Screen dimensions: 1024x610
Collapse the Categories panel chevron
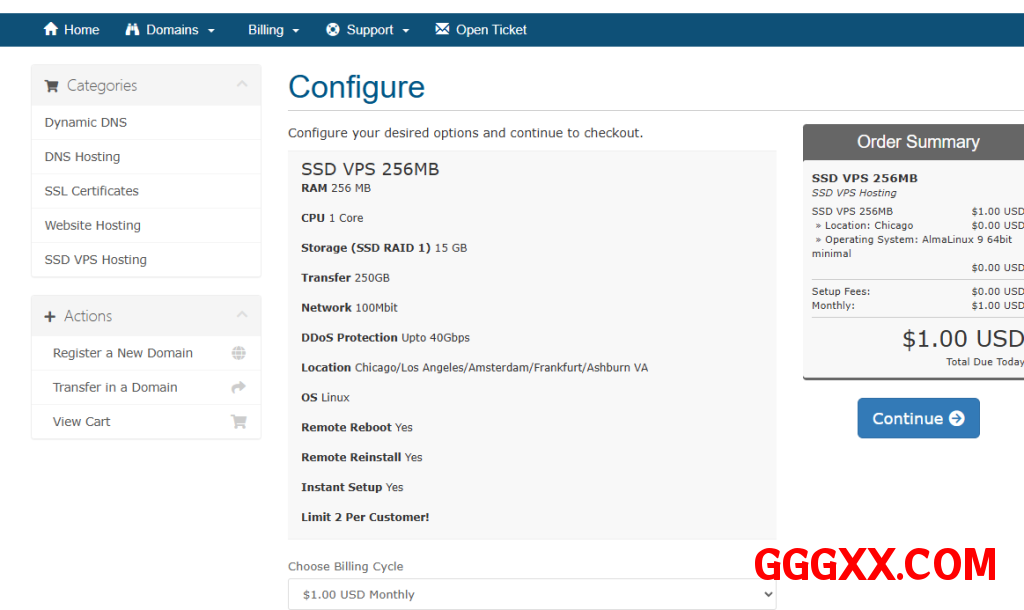[x=242, y=85]
